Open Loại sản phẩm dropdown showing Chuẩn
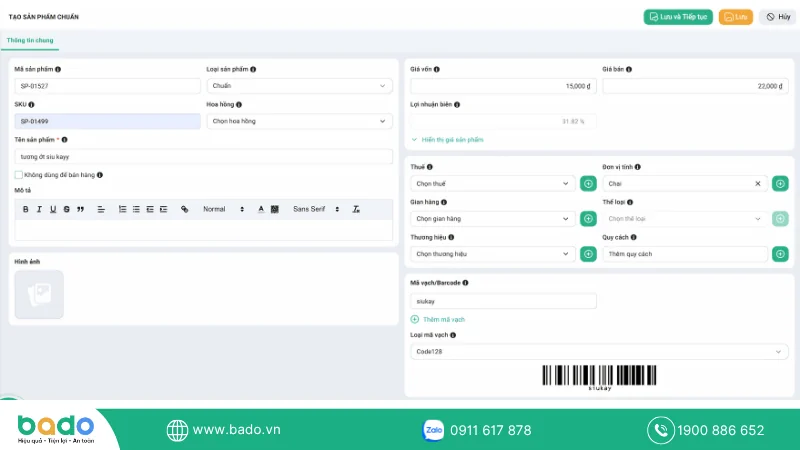The image size is (800, 450). (x=299, y=86)
